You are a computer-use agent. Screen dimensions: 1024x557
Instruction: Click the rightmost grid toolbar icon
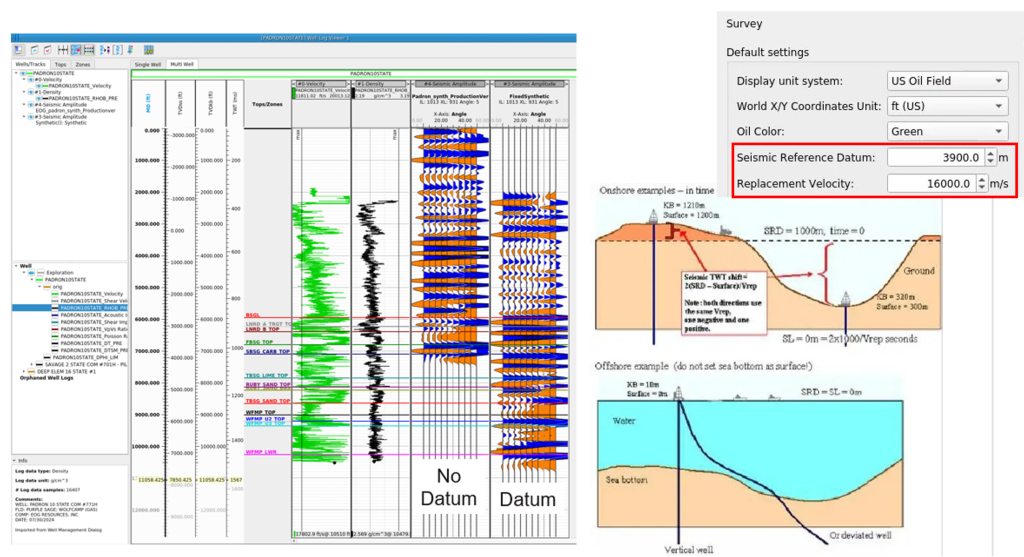click(148, 49)
